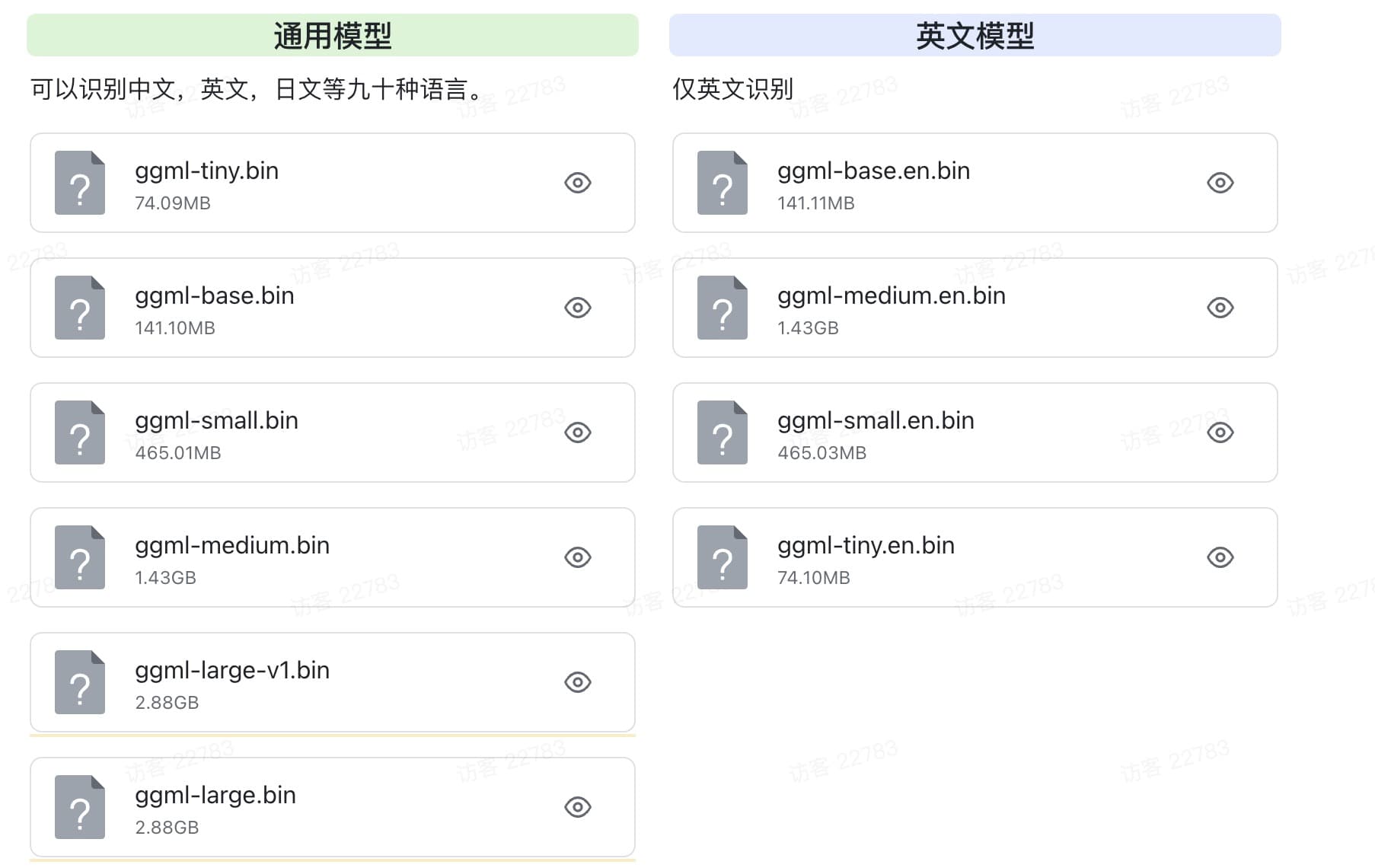Select the 通用模型 header

tap(333, 35)
